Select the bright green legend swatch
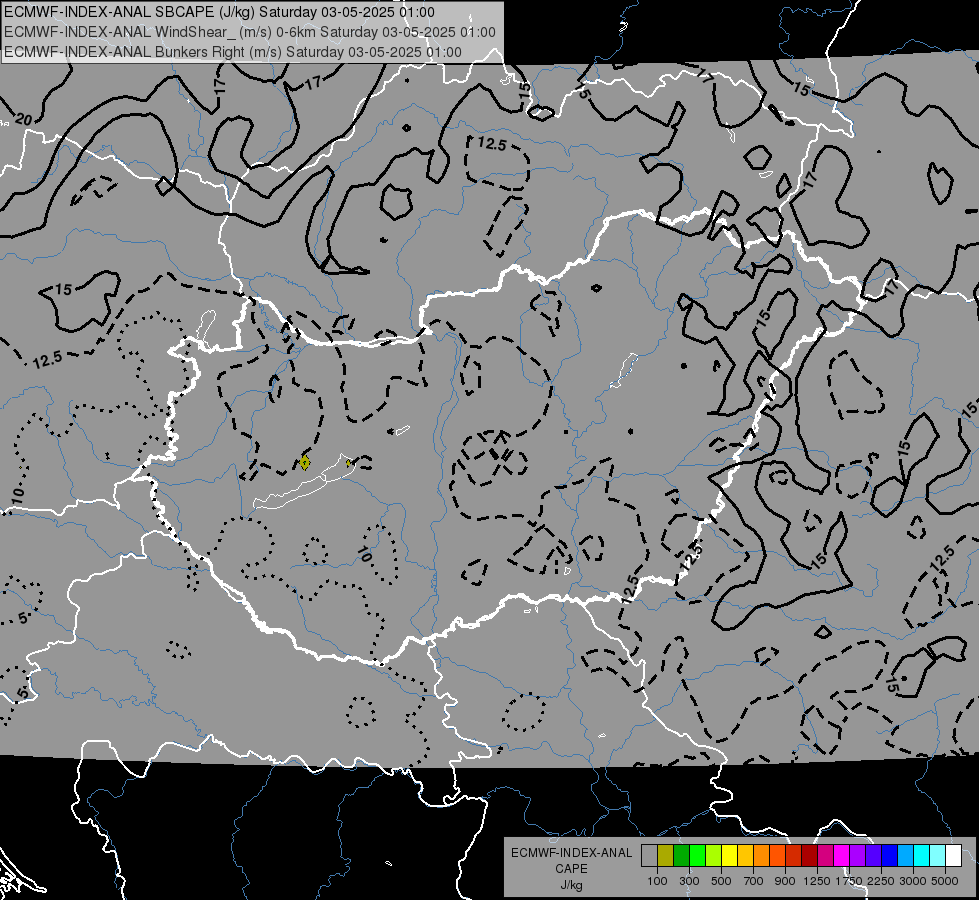Image resolution: width=979 pixels, height=900 pixels. [697, 855]
